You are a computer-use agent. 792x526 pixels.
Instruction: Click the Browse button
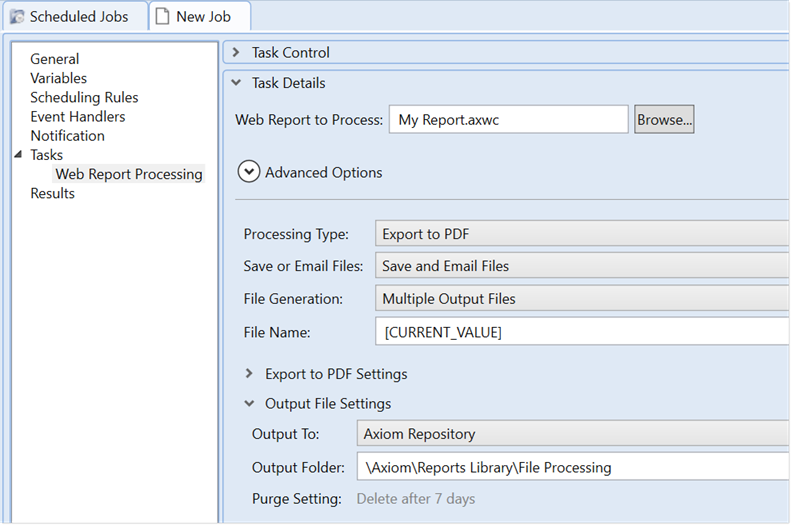click(664, 120)
